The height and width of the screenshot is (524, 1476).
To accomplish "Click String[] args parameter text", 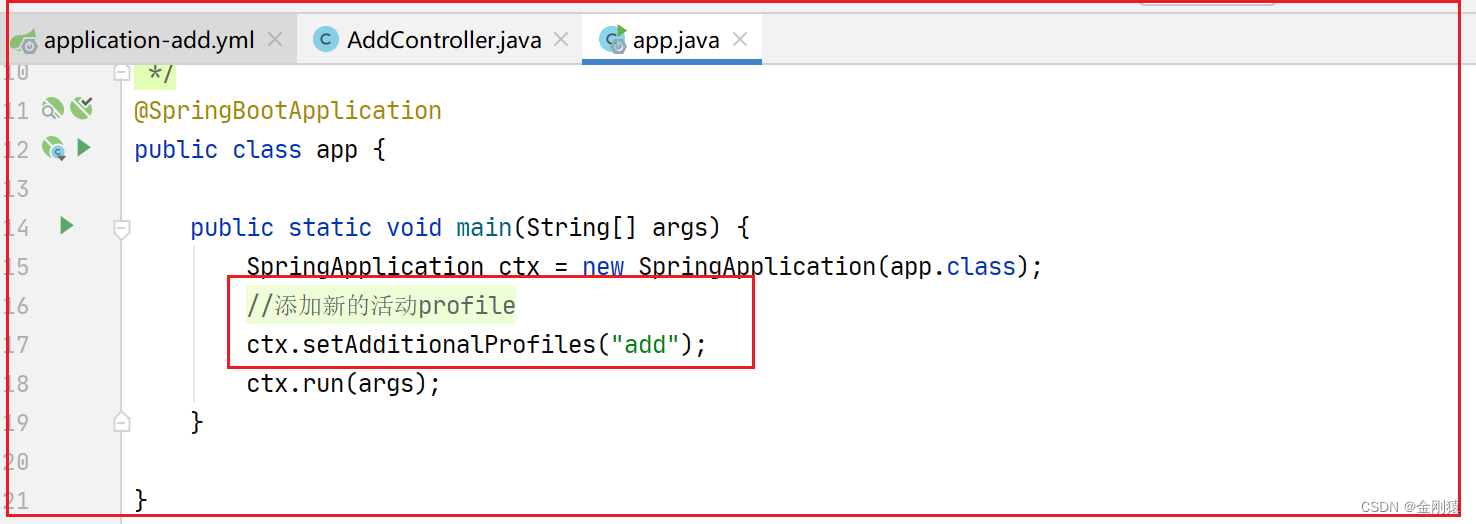I will [617, 228].
